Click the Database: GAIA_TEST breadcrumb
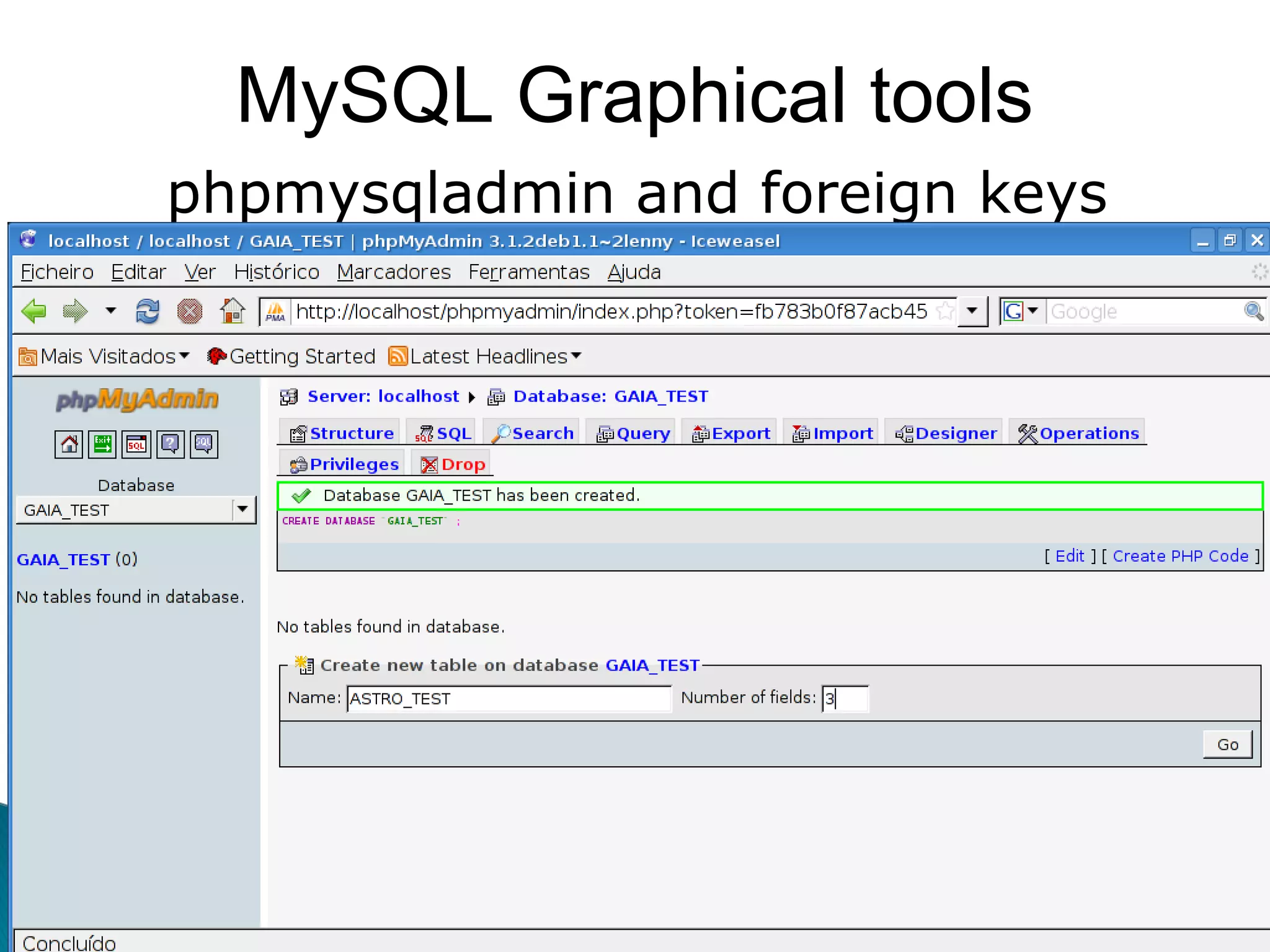The image size is (1270, 952). pos(611,397)
